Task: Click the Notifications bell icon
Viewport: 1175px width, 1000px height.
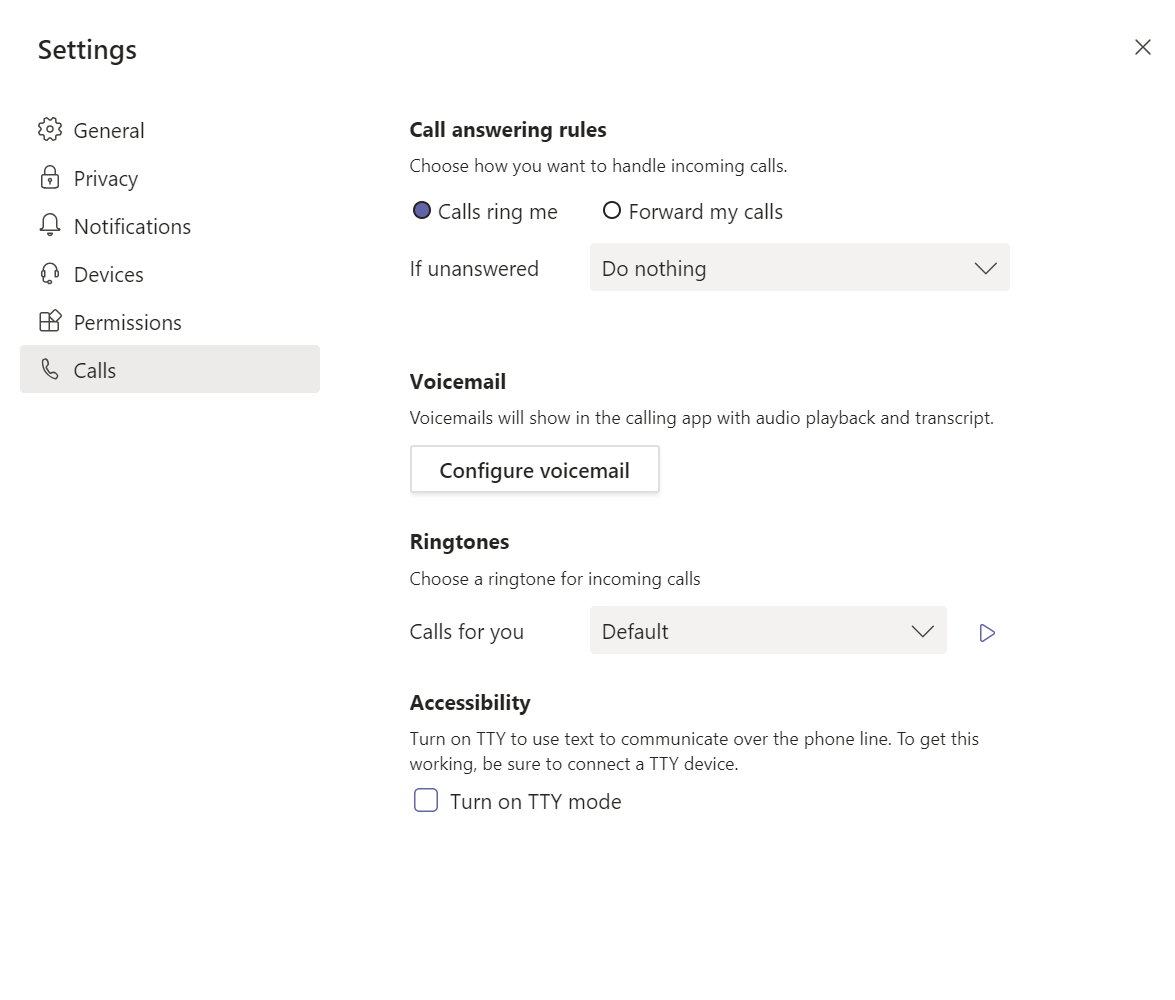Action: click(x=50, y=225)
